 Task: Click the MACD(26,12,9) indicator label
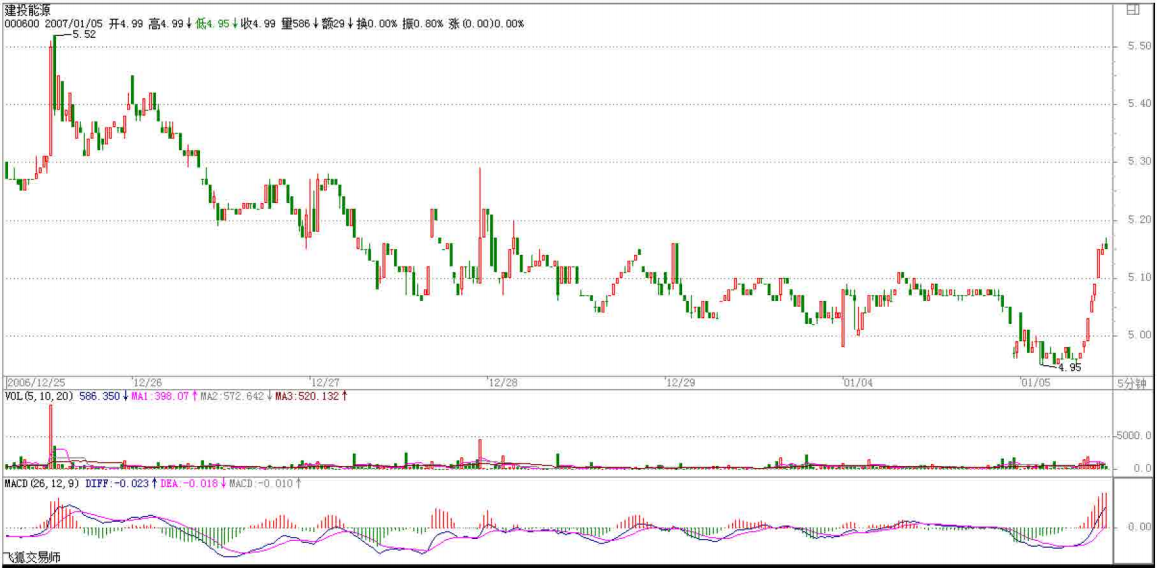click(43, 483)
